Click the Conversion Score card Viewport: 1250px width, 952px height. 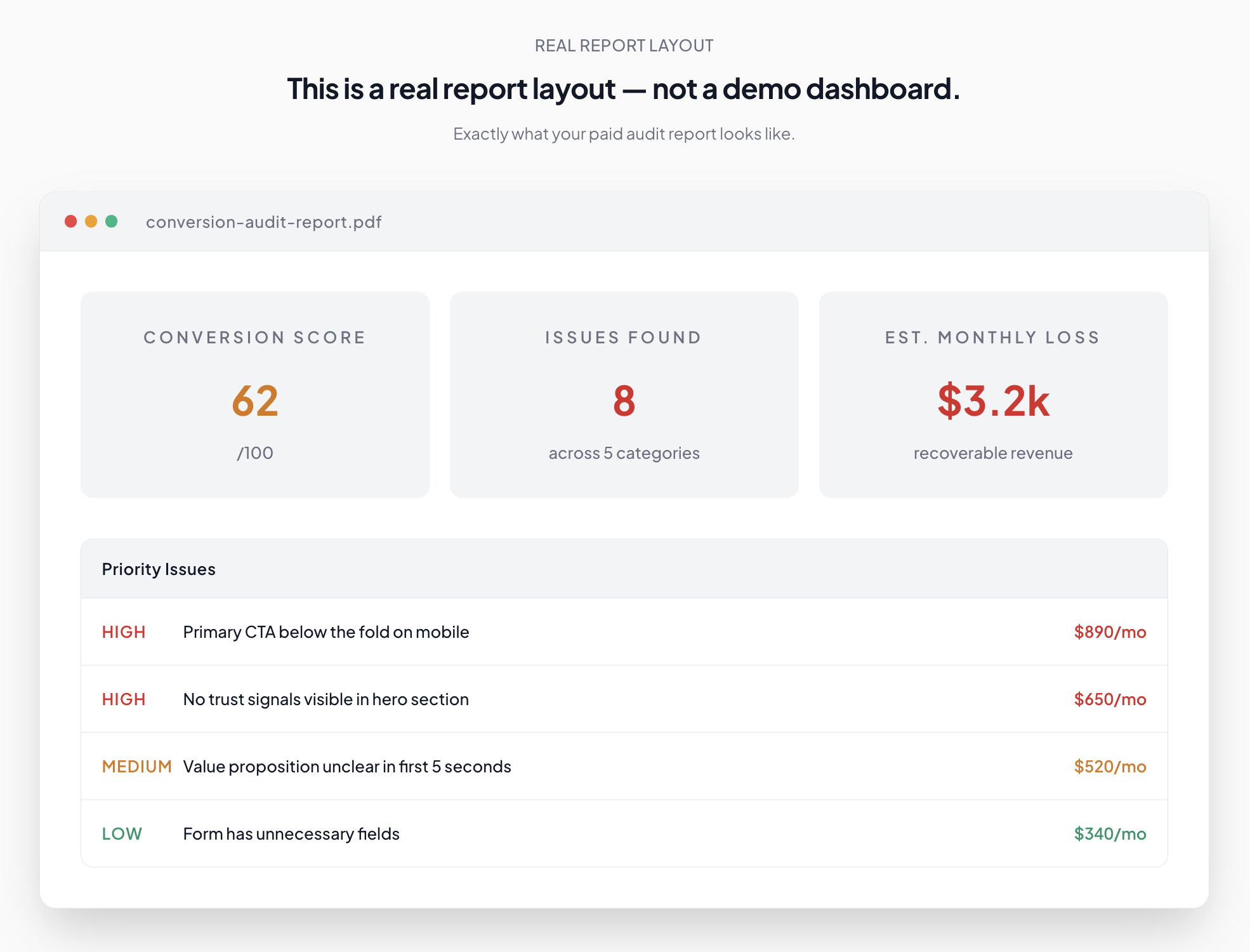point(255,395)
